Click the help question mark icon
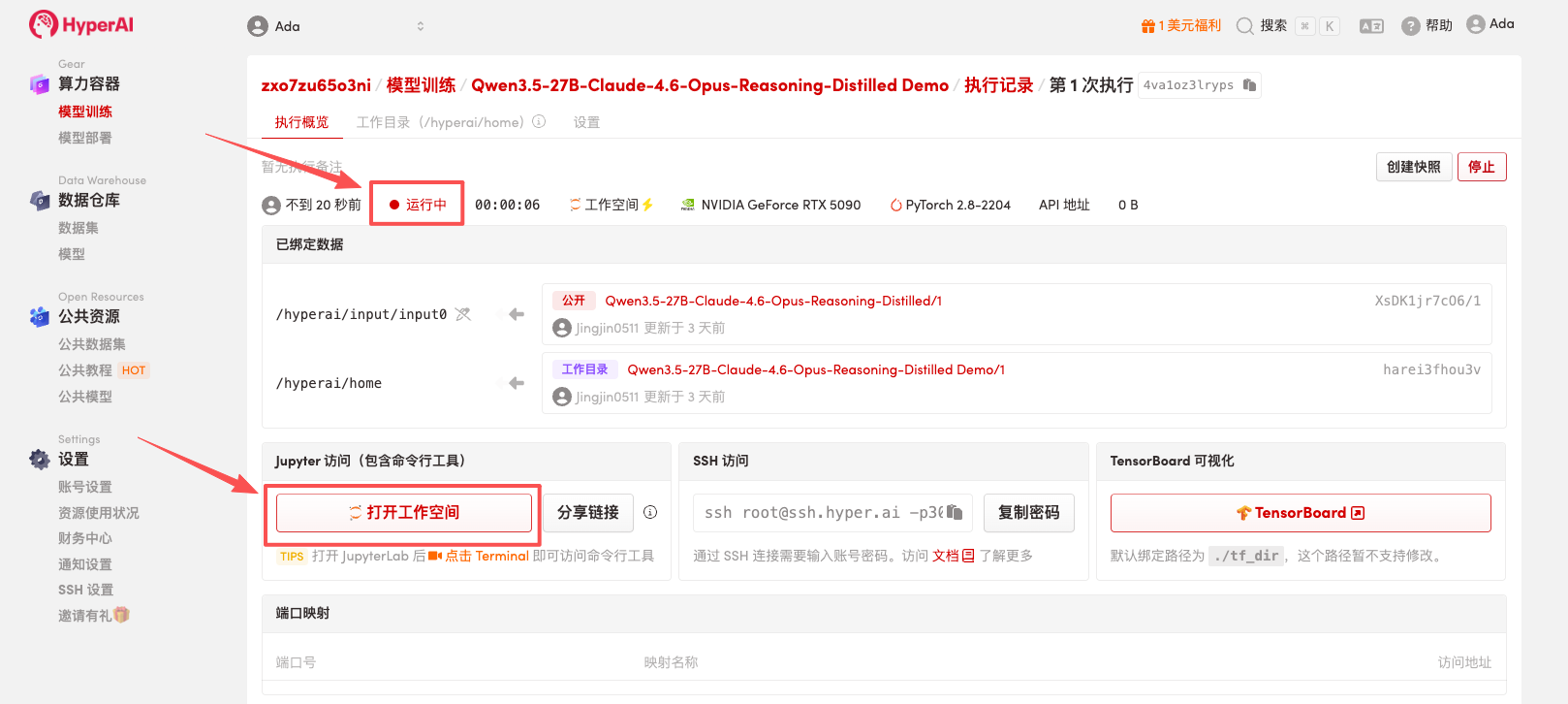 (1411, 26)
